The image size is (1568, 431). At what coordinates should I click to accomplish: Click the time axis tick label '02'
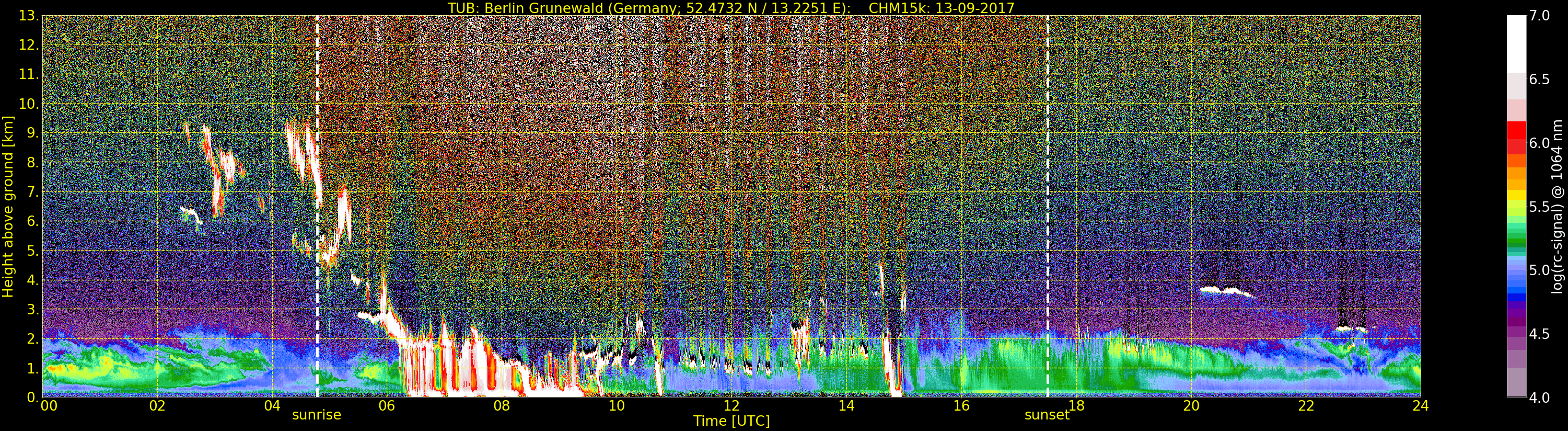point(158,405)
